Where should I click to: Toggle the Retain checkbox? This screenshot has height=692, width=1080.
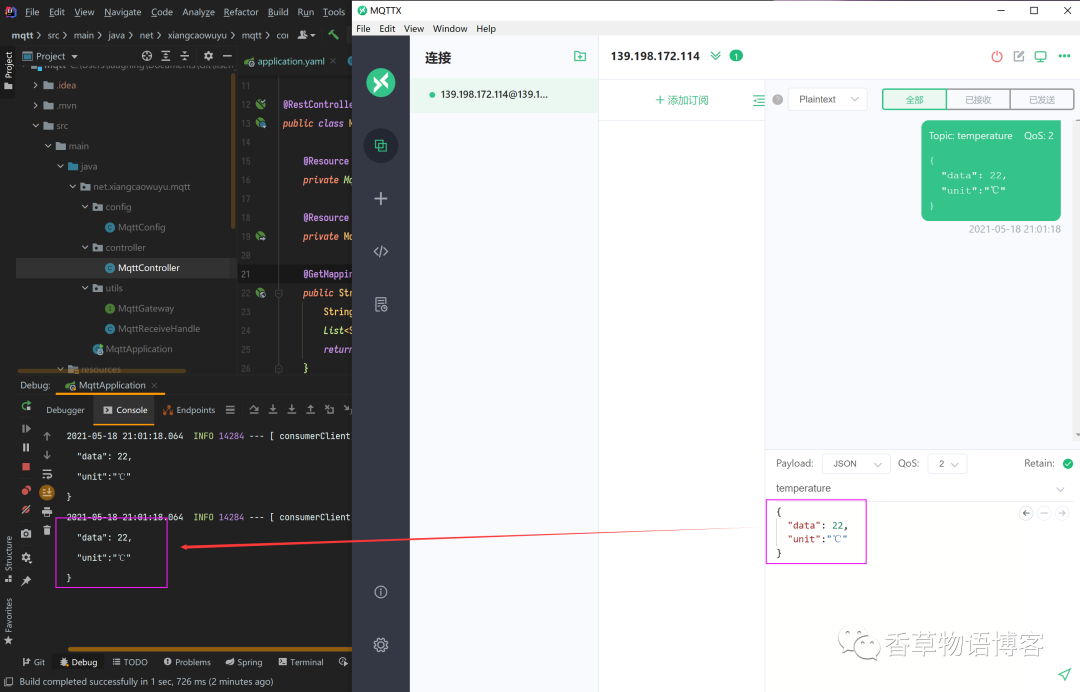coord(1068,464)
